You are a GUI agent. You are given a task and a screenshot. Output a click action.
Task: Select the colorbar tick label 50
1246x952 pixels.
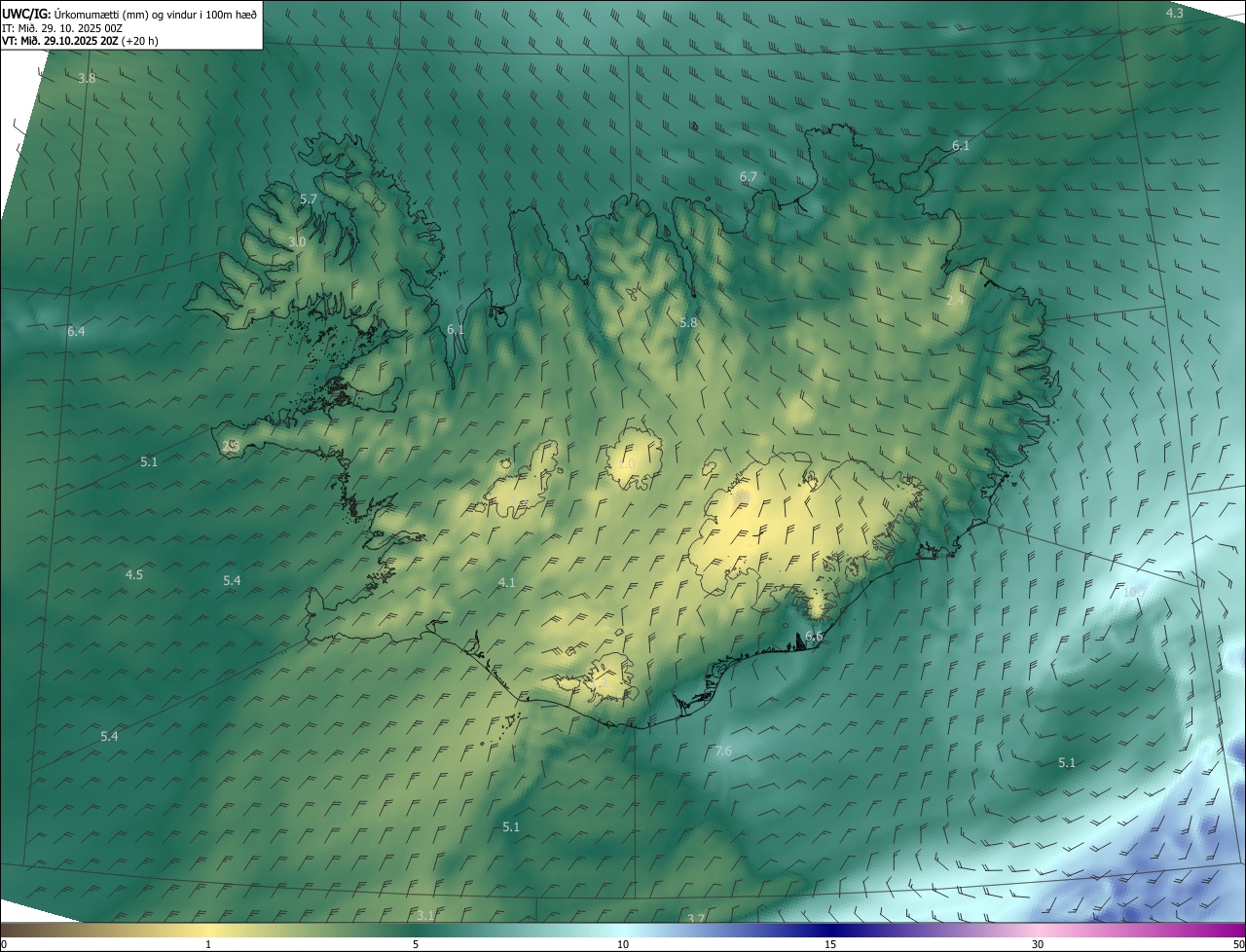[1238, 944]
